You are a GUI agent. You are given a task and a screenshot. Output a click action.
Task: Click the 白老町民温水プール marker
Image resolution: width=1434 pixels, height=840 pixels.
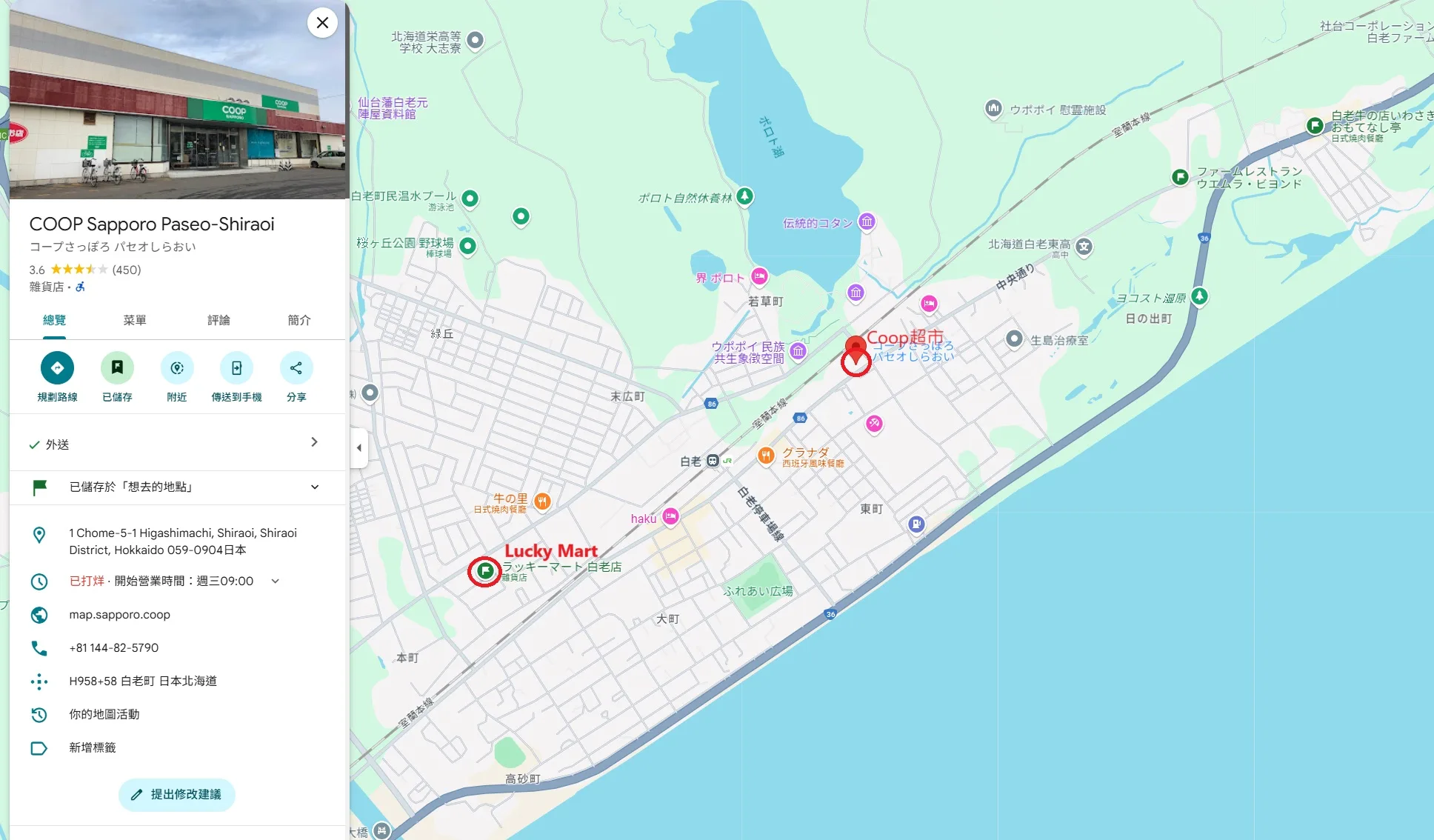470,199
